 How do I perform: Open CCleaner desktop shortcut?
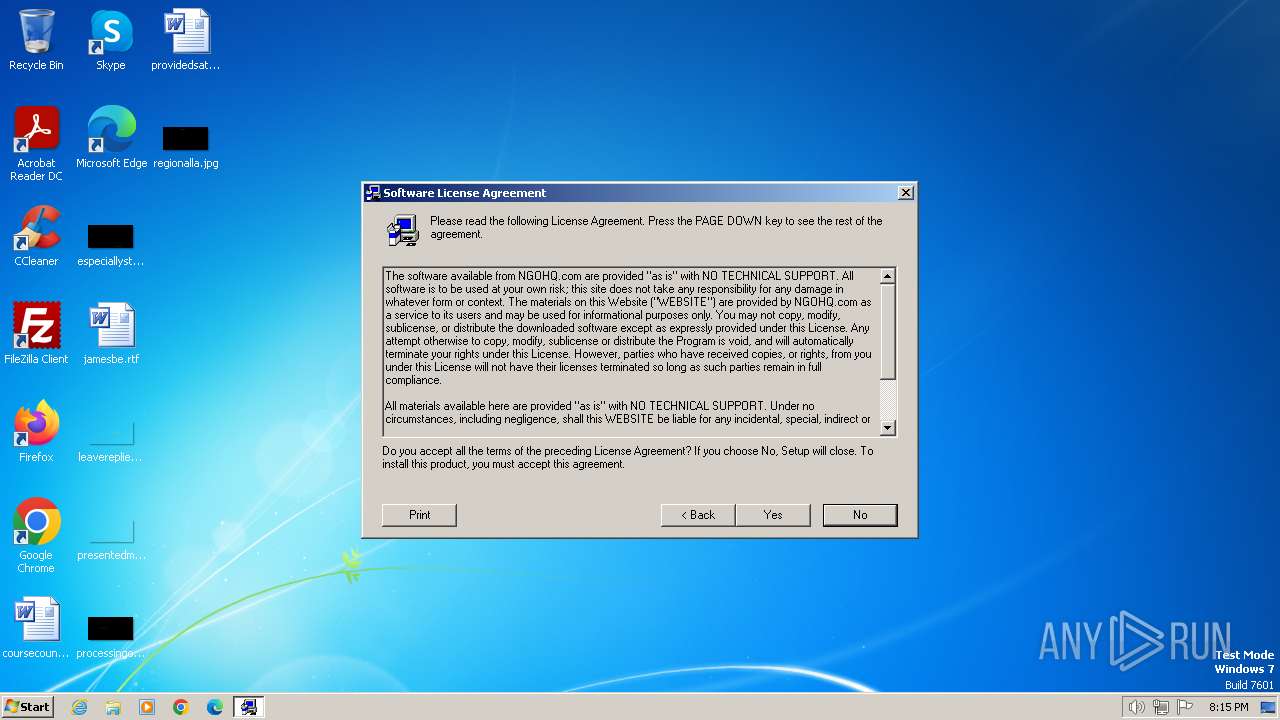[x=36, y=236]
